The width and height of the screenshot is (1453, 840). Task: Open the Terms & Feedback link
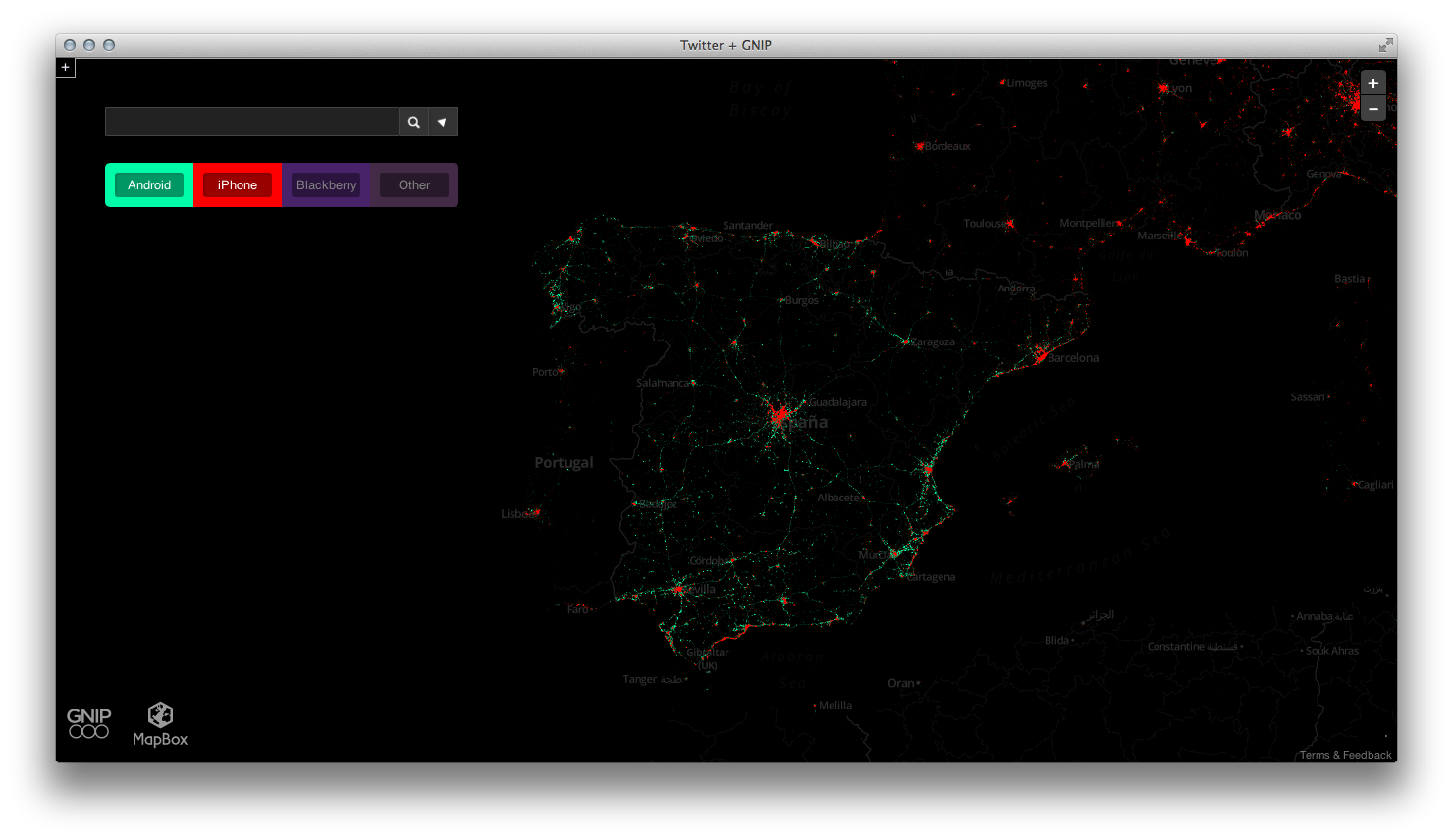(x=1345, y=755)
